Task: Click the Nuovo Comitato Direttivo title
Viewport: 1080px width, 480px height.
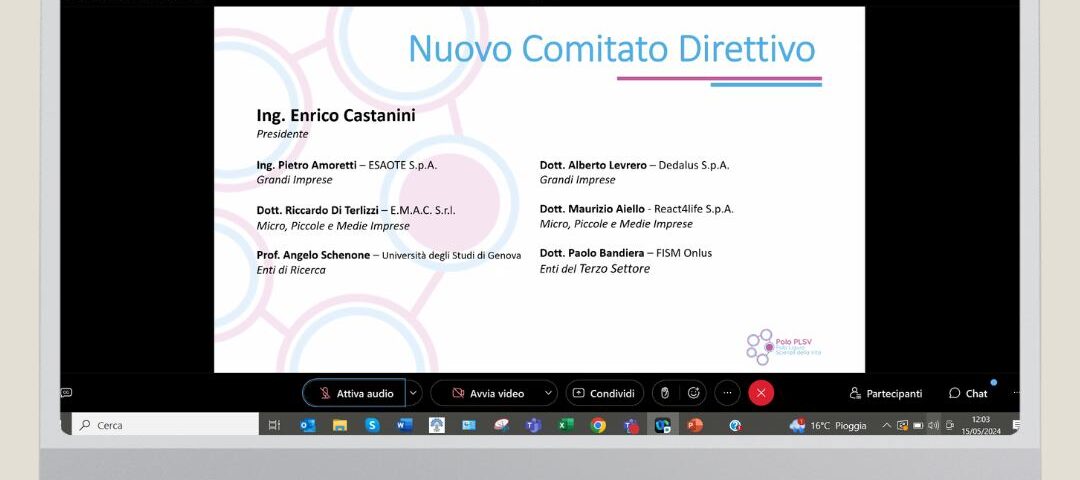Action: [612, 48]
